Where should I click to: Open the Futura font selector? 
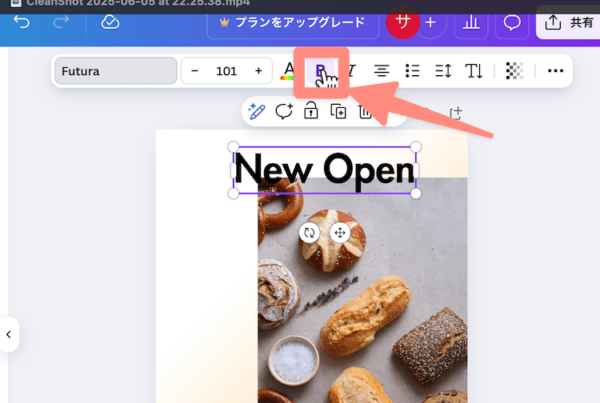click(x=116, y=71)
